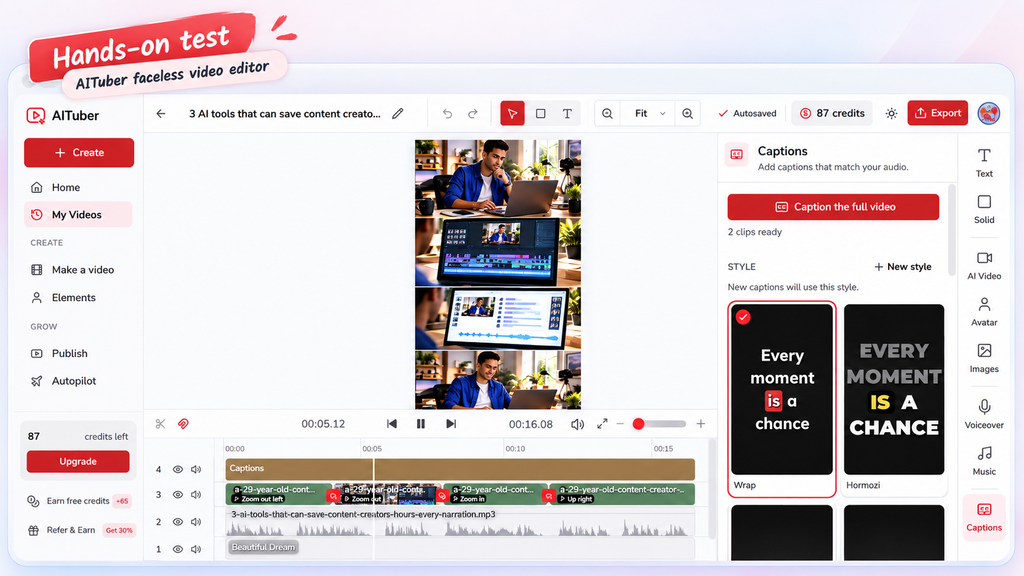Hide track 4 with its eye icon
Screen dimensions: 1024x576
178,470
